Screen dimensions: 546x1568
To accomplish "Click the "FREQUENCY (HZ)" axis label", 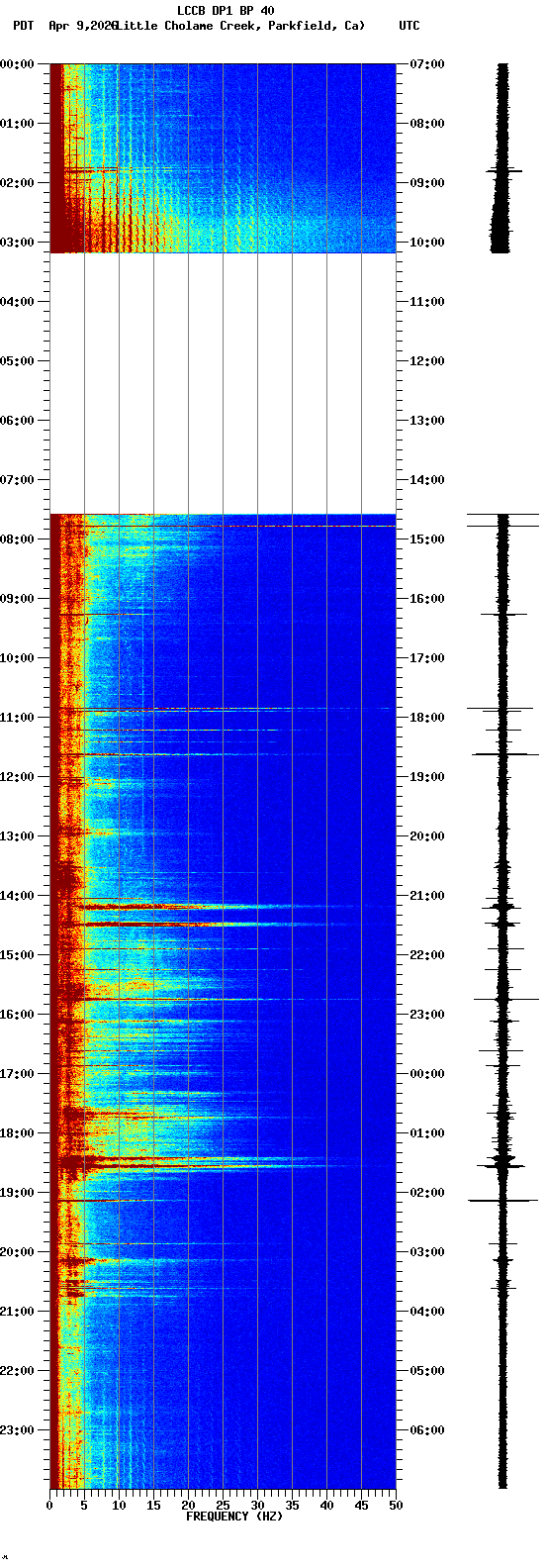I will 234,1517.
